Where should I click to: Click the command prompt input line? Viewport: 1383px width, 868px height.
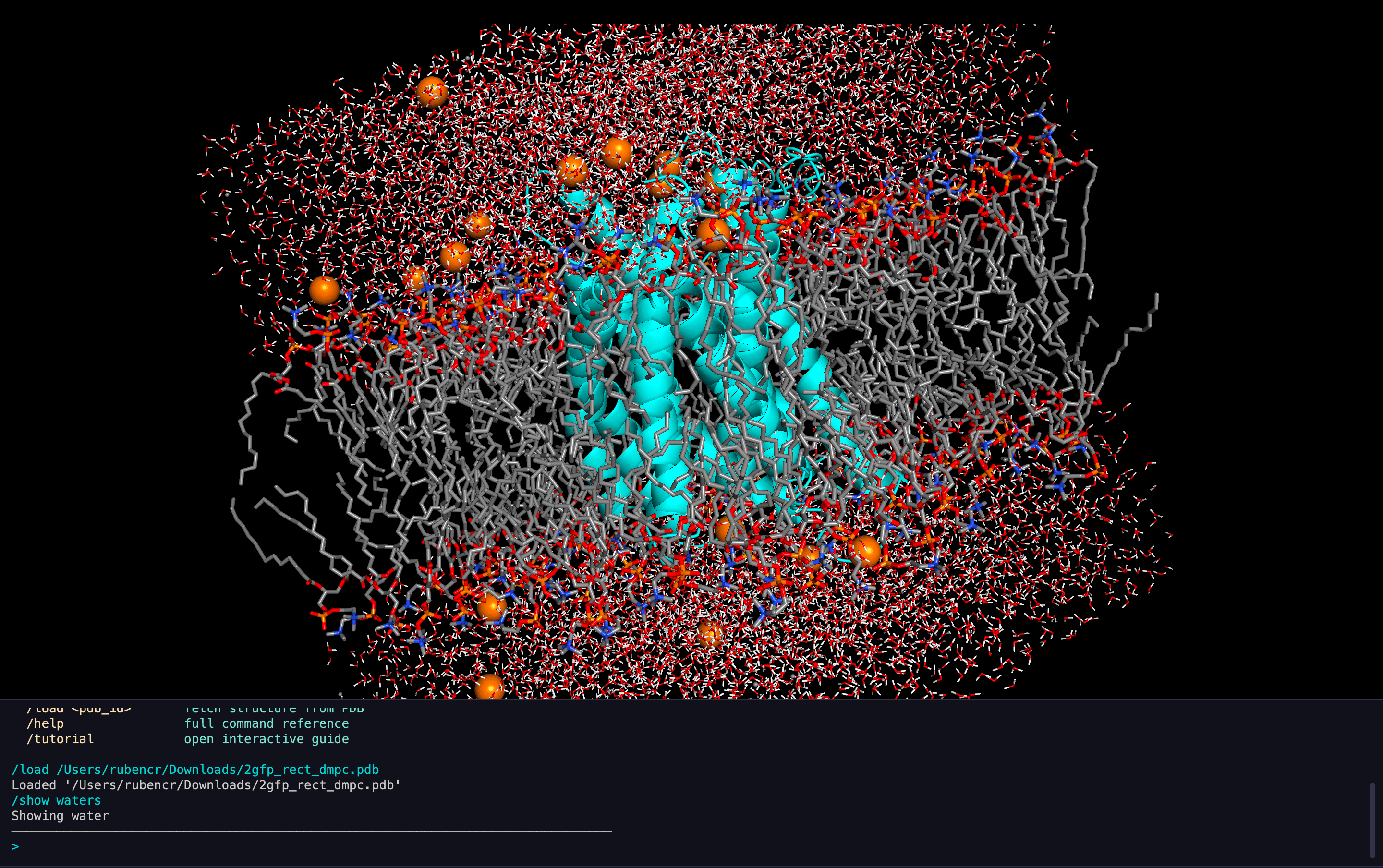pyautogui.click(x=344, y=847)
